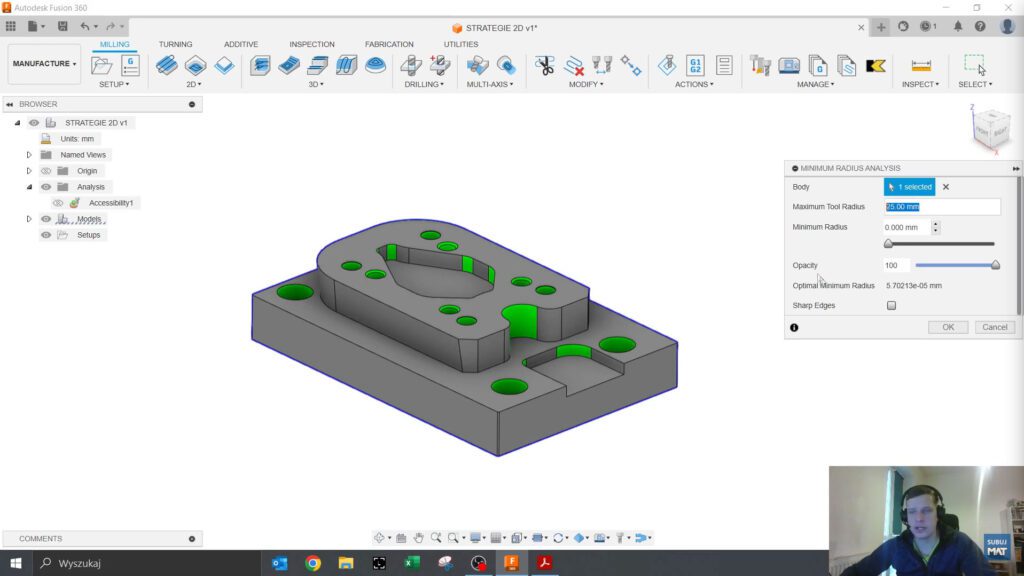Cancel the Minimum Radius Analysis dialog
Image resolution: width=1024 pixels, height=576 pixels.
click(x=993, y=327)
